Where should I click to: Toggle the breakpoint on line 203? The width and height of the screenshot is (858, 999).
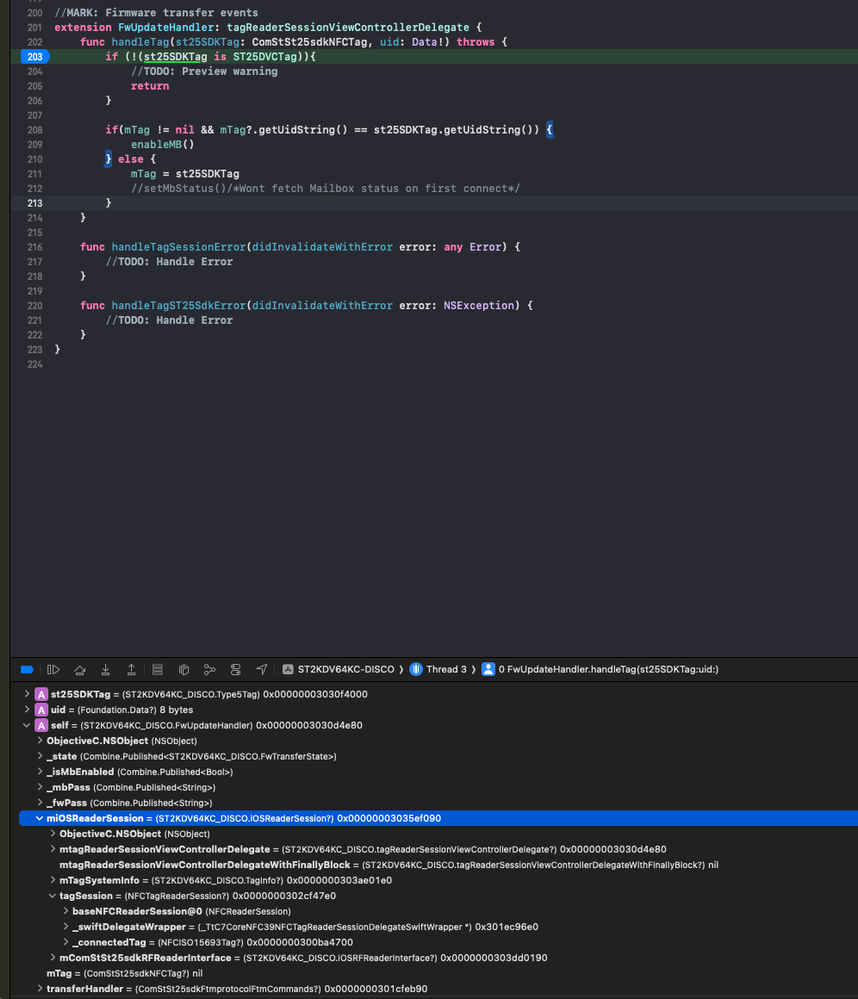tap(35, 57)
